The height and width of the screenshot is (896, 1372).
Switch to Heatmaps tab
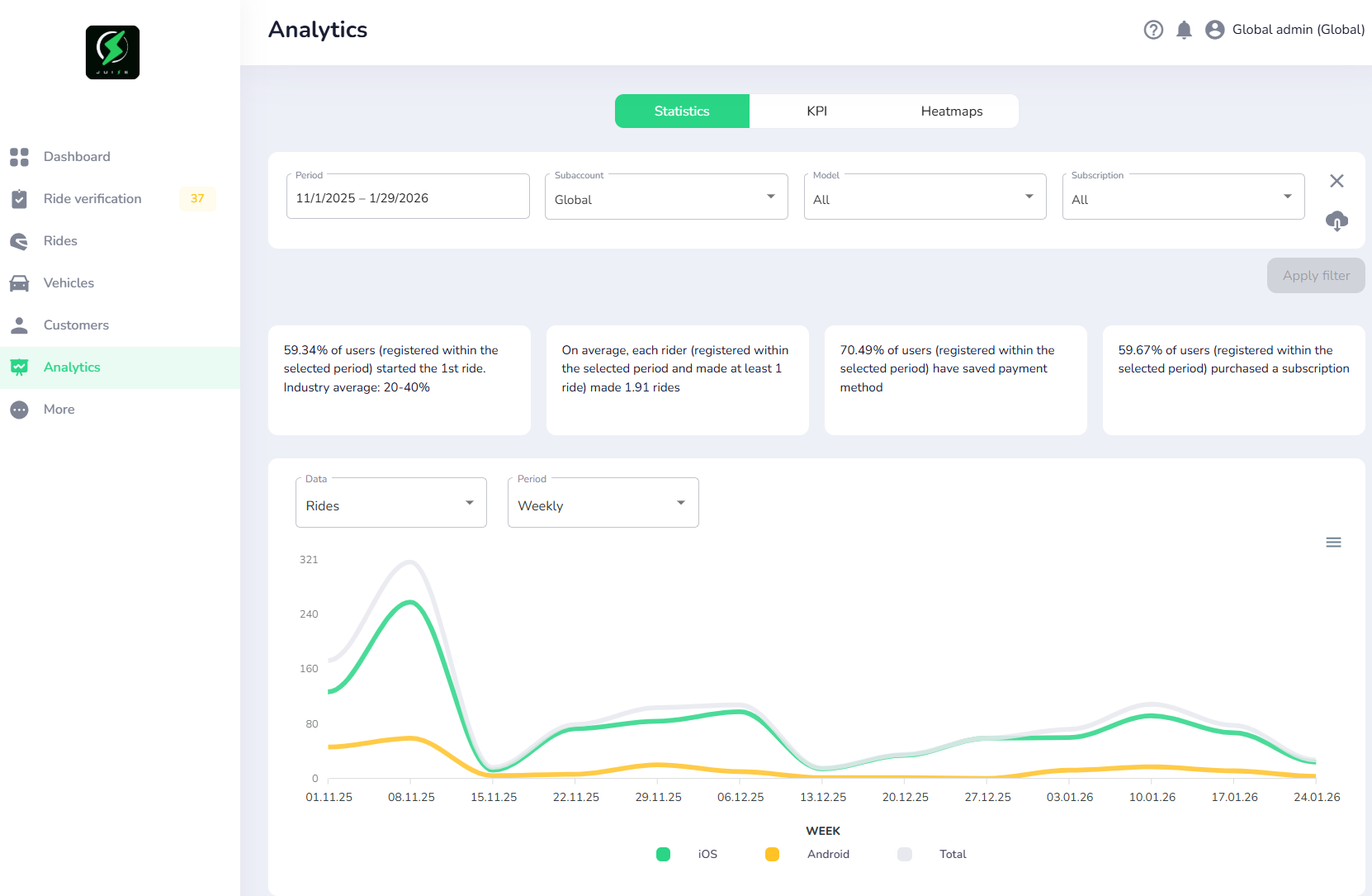951,111
